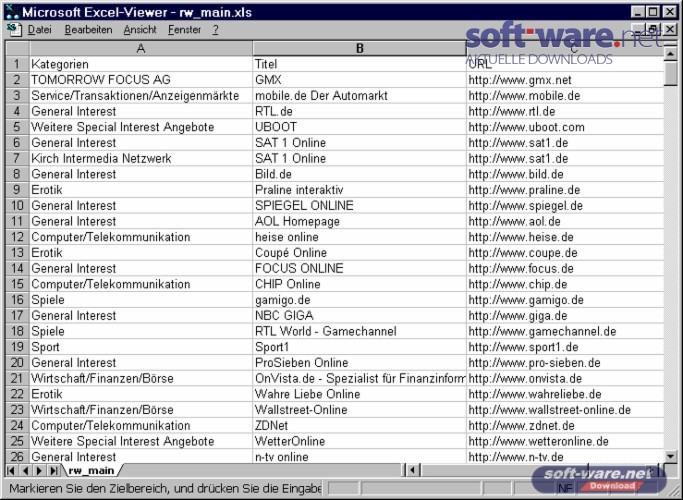
Task: Select NBC GIGA cell
Action: pyautogui.click(x=359, y=315)
